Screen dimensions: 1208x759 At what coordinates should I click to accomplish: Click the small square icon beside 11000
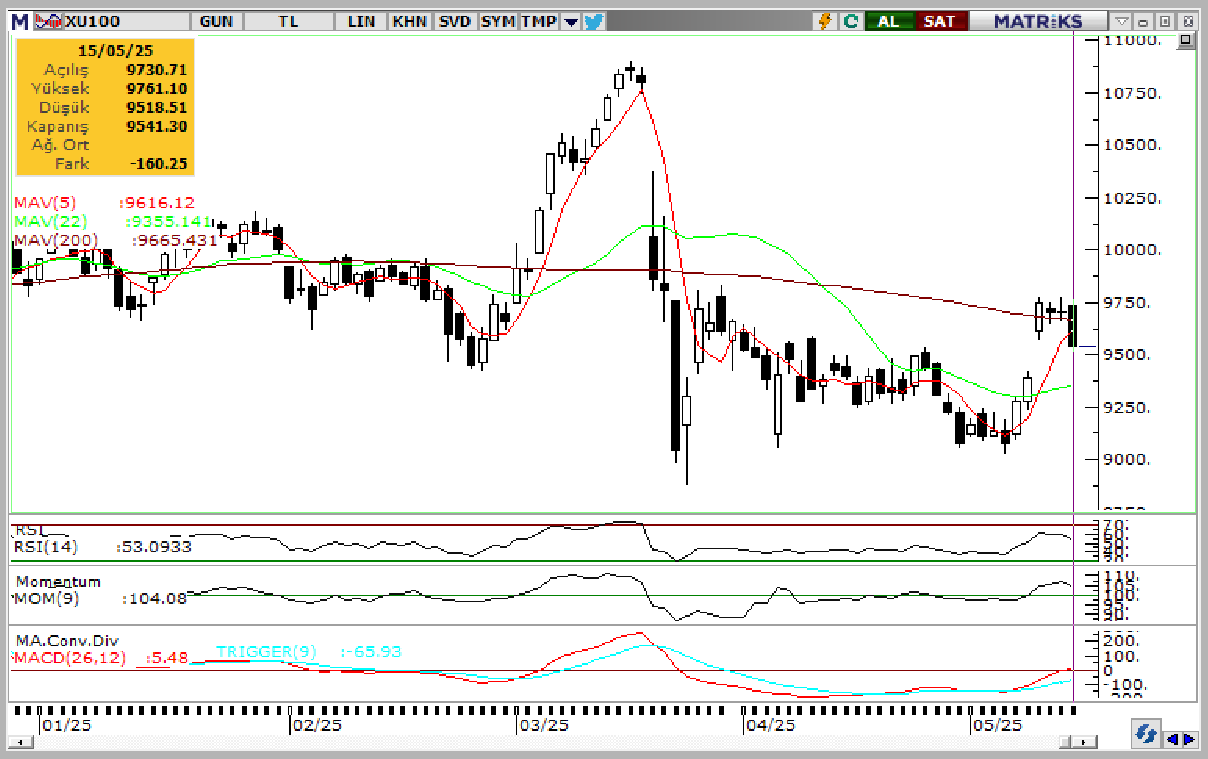coord(1186,41)
